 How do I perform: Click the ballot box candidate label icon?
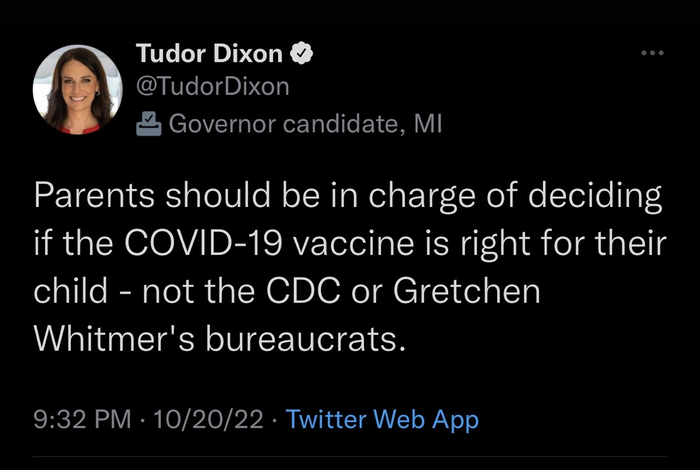coord(149,124)
